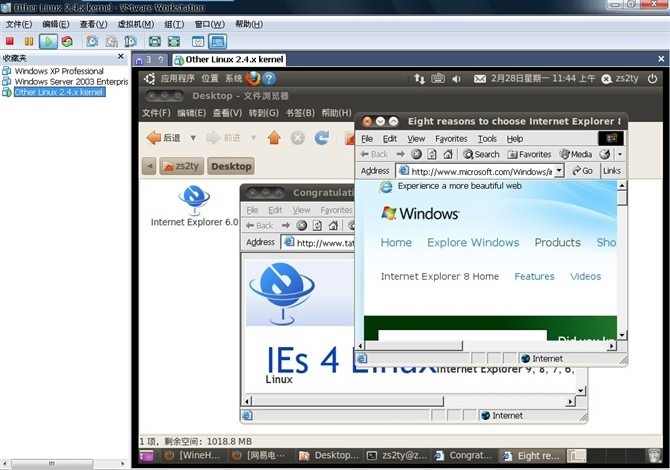The height and width of the screenshot is (470, 670).
Task: Click the Features link on the page
Action: tap(534, 276)
